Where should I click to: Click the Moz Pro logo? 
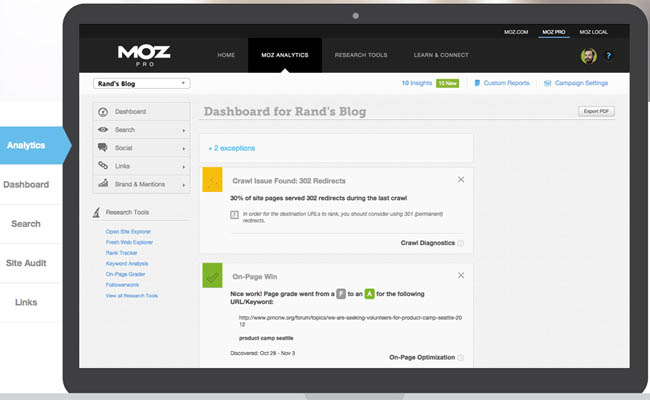pyautogui.click(x=144, y=56)
